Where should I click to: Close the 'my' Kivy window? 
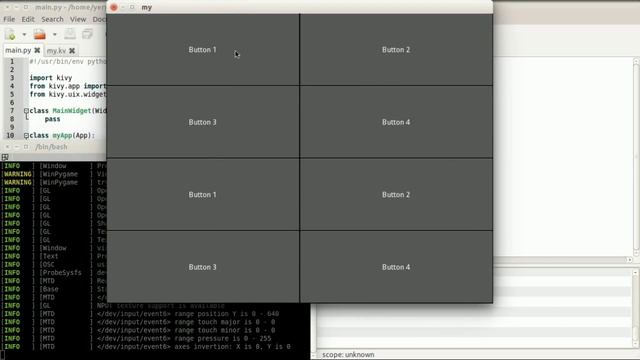coord(114,7)
